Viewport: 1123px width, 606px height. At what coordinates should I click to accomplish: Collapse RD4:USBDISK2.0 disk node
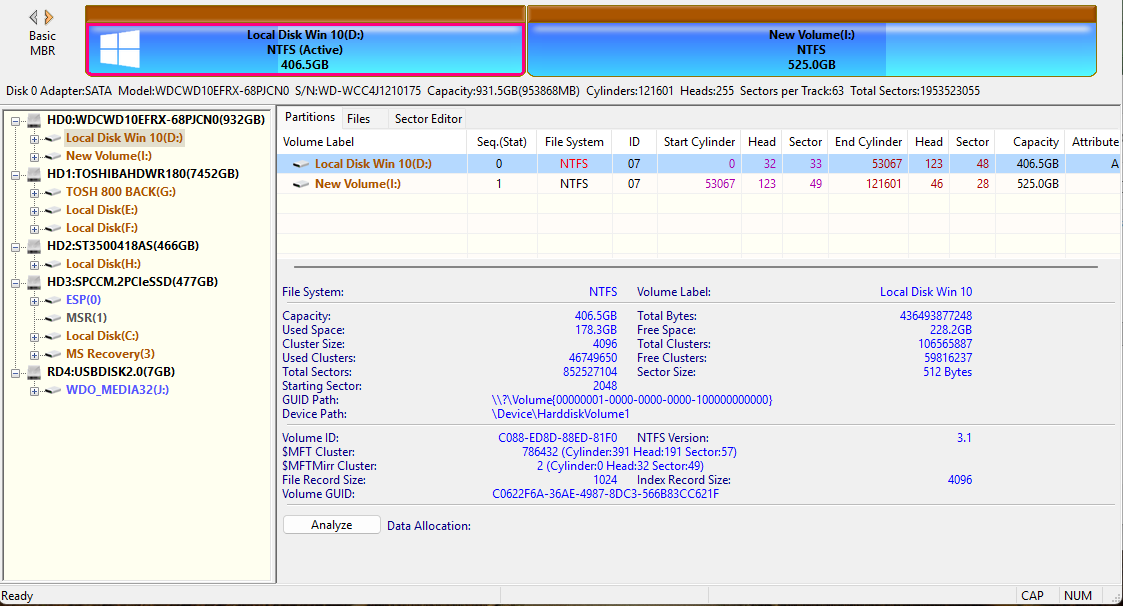coord(15,372)
